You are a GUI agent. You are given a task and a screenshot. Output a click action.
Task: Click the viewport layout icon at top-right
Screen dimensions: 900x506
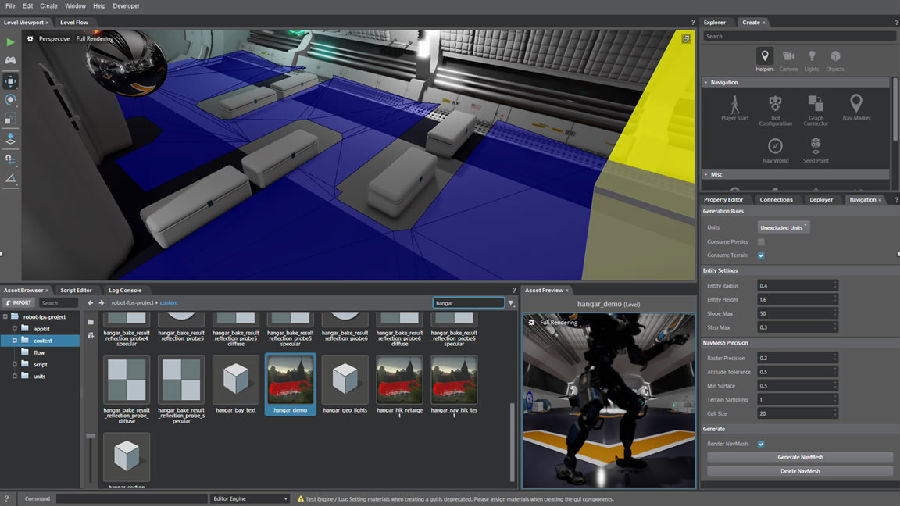pos(685,38)
